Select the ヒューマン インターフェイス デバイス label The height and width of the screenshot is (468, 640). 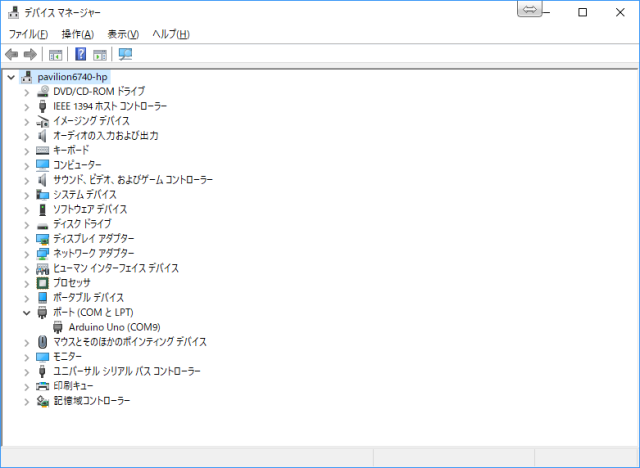point(116,268)
